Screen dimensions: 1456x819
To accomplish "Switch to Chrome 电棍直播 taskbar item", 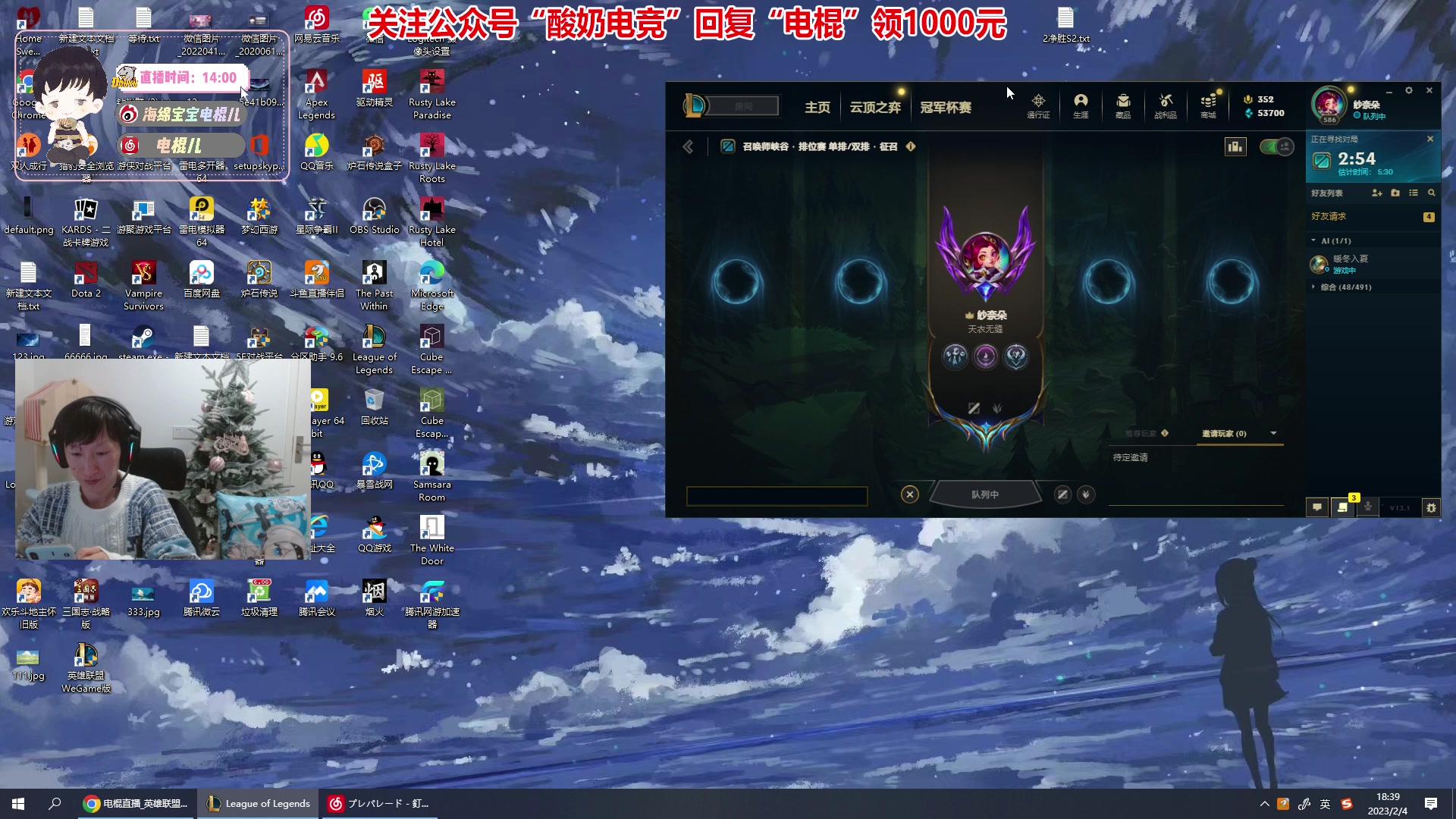I will click(x=135, y=804).
